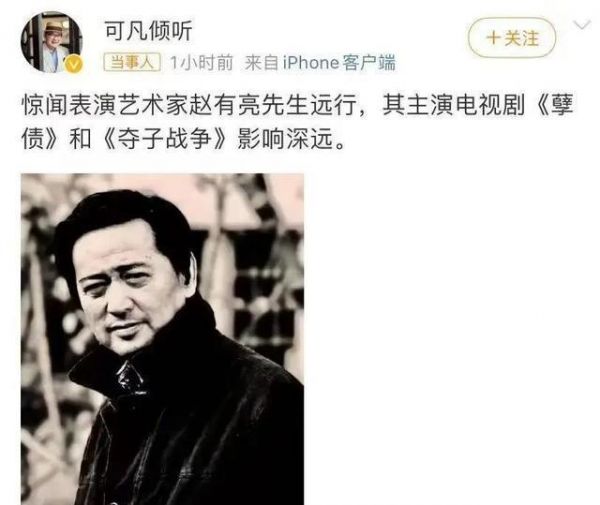
Task: Click the 当事人 tag label
Action: pos(132,62)
